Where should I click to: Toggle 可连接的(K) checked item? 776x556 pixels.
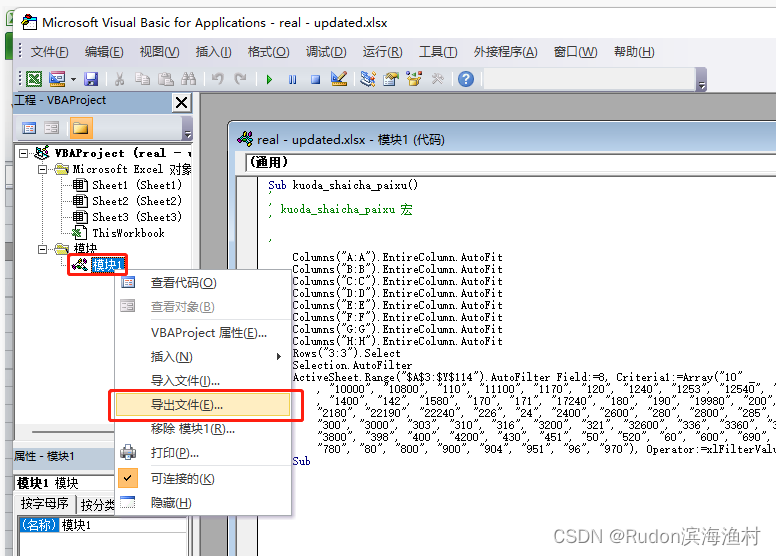click(x=203, y=479)
